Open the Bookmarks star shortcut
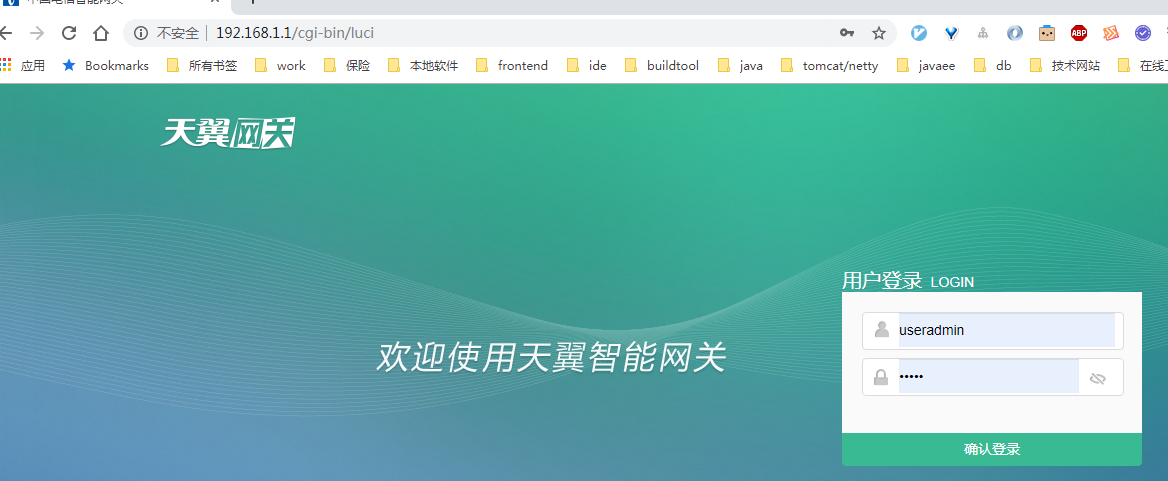1168x481 pixels. 106,66
